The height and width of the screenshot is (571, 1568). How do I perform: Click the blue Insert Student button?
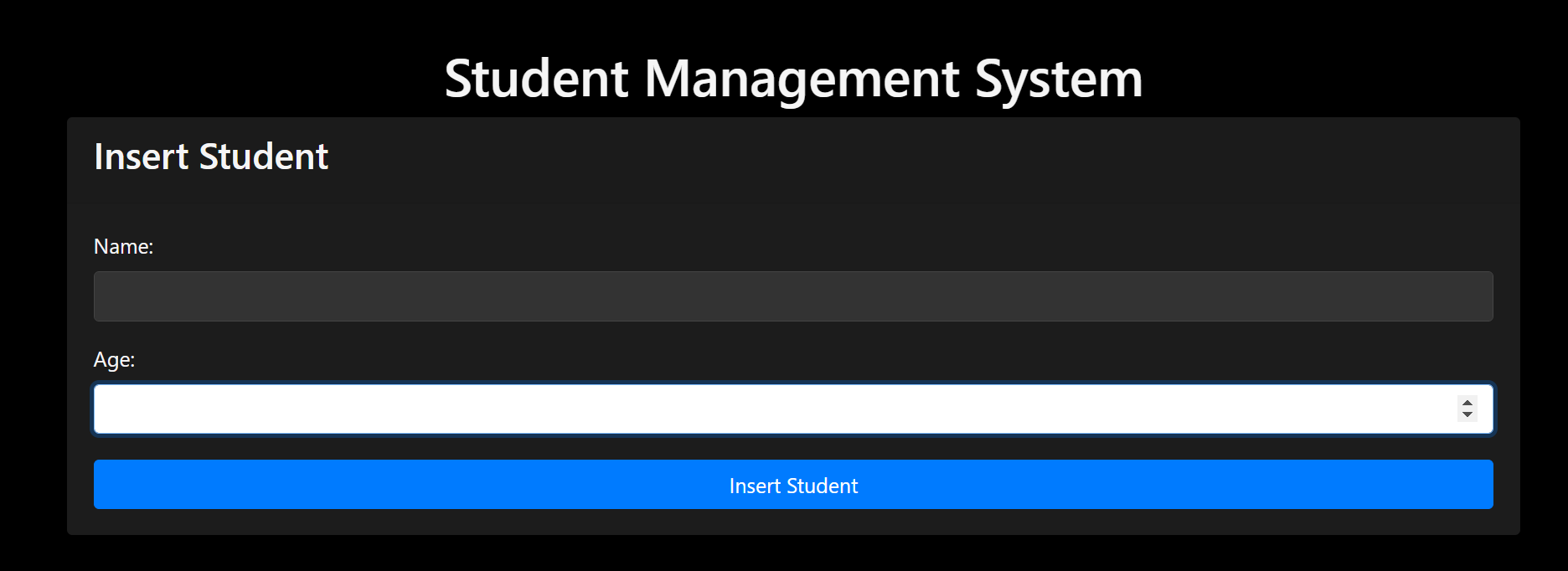coord(793,485)
